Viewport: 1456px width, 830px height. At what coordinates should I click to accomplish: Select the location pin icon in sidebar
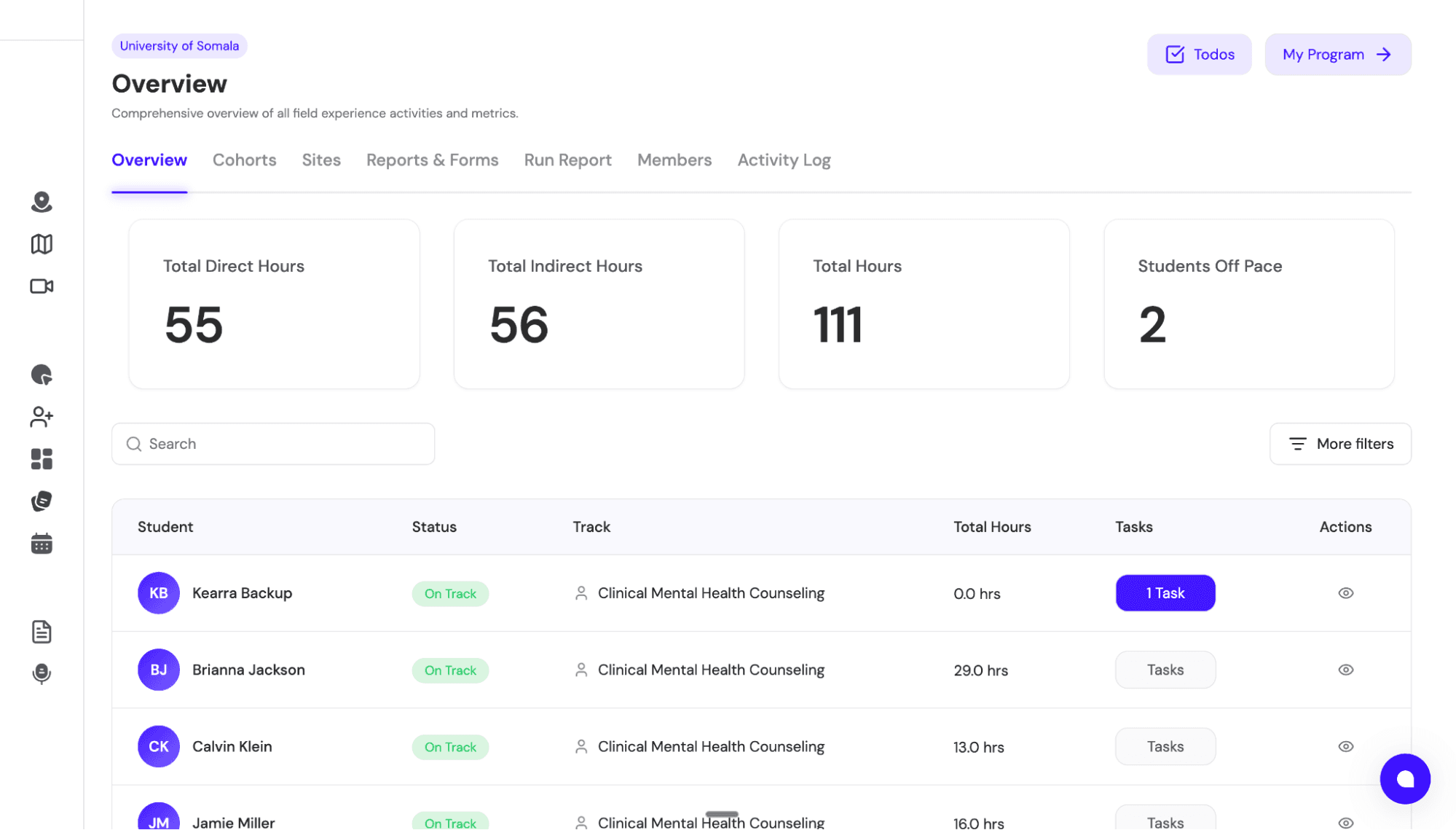[x=42, y=203]
